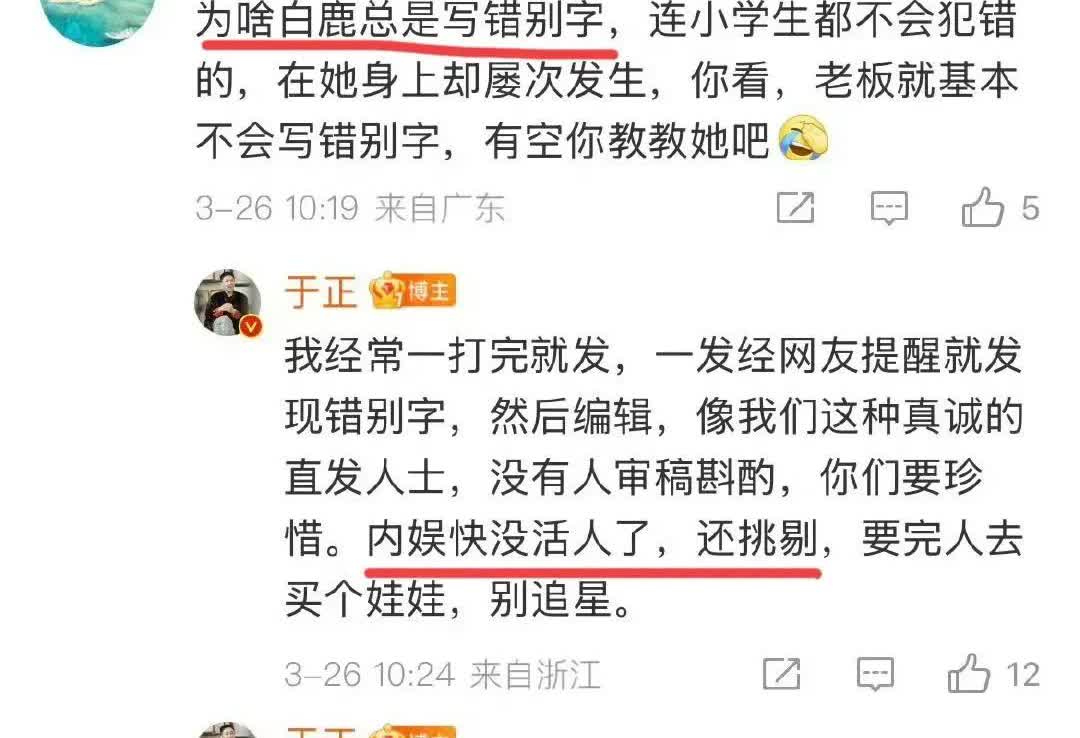Open the username 于正 in orange
Screen dimensions: 1080x738
[x=320, y=291]
